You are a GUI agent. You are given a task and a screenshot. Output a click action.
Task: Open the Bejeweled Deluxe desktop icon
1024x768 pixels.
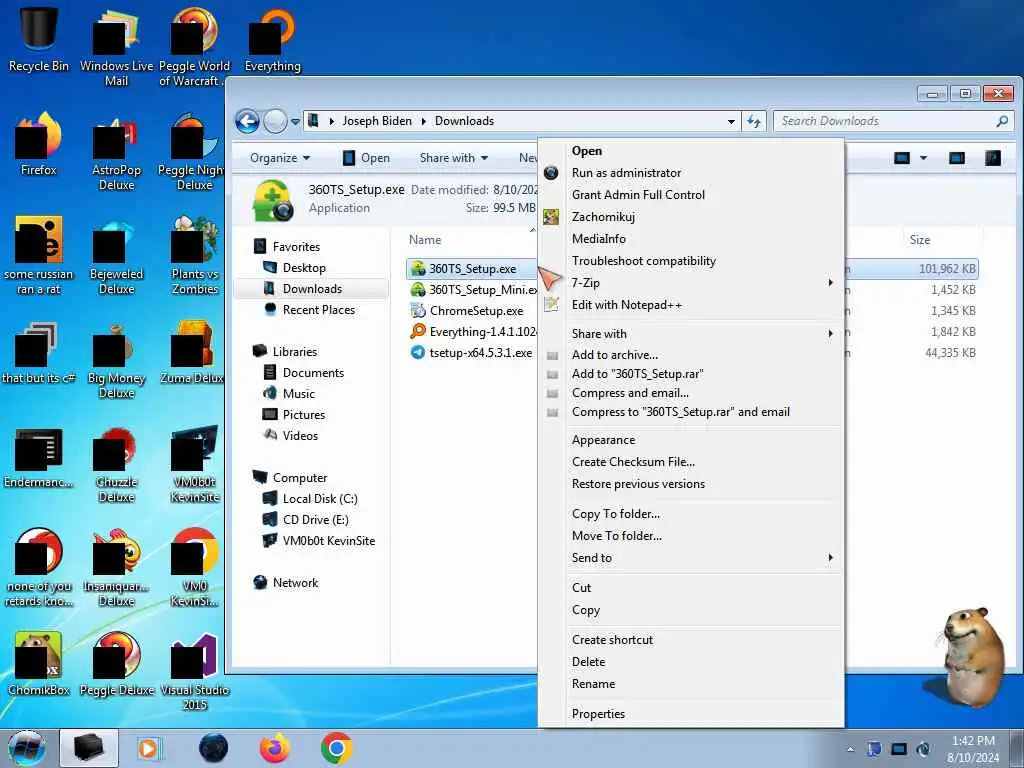[116, 256]
